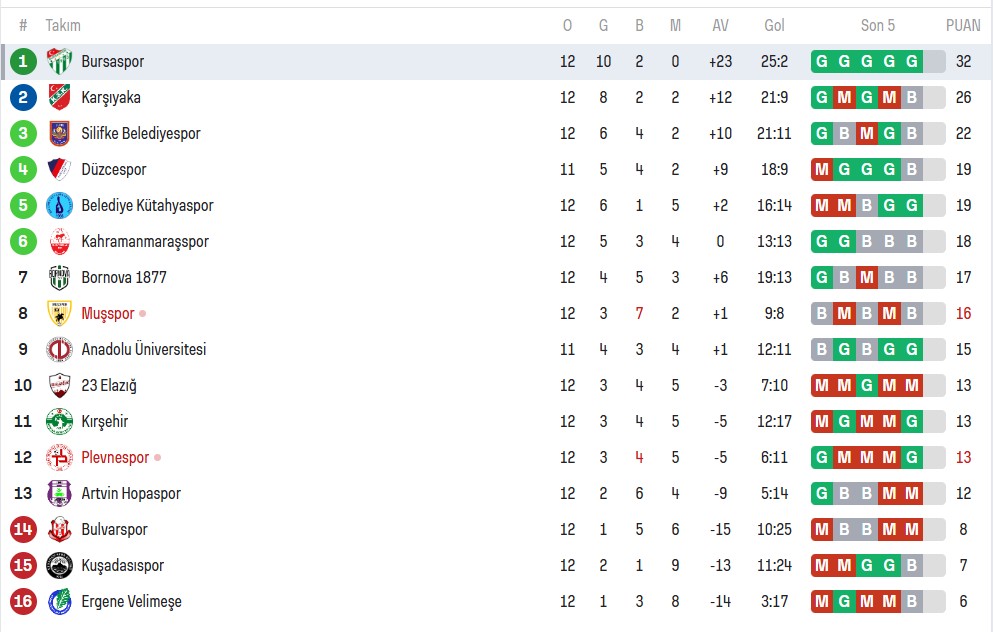The image size is (993, 632).
Task: Open the Anadolu Üniversitesi team link
Action: pos(143,350)
